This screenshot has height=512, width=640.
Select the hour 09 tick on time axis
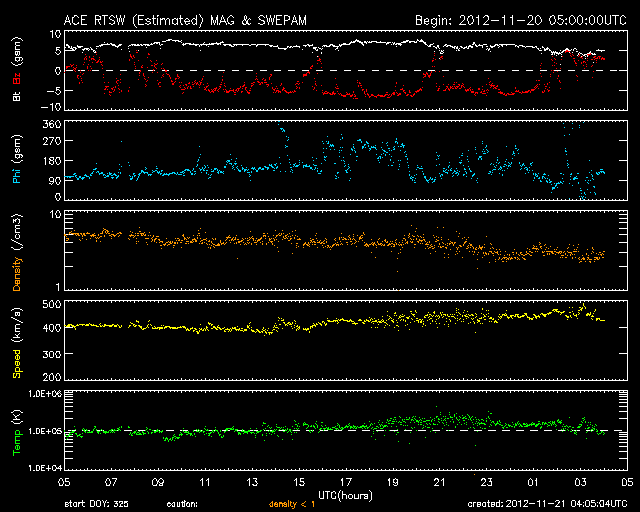(x=158, y=482)
